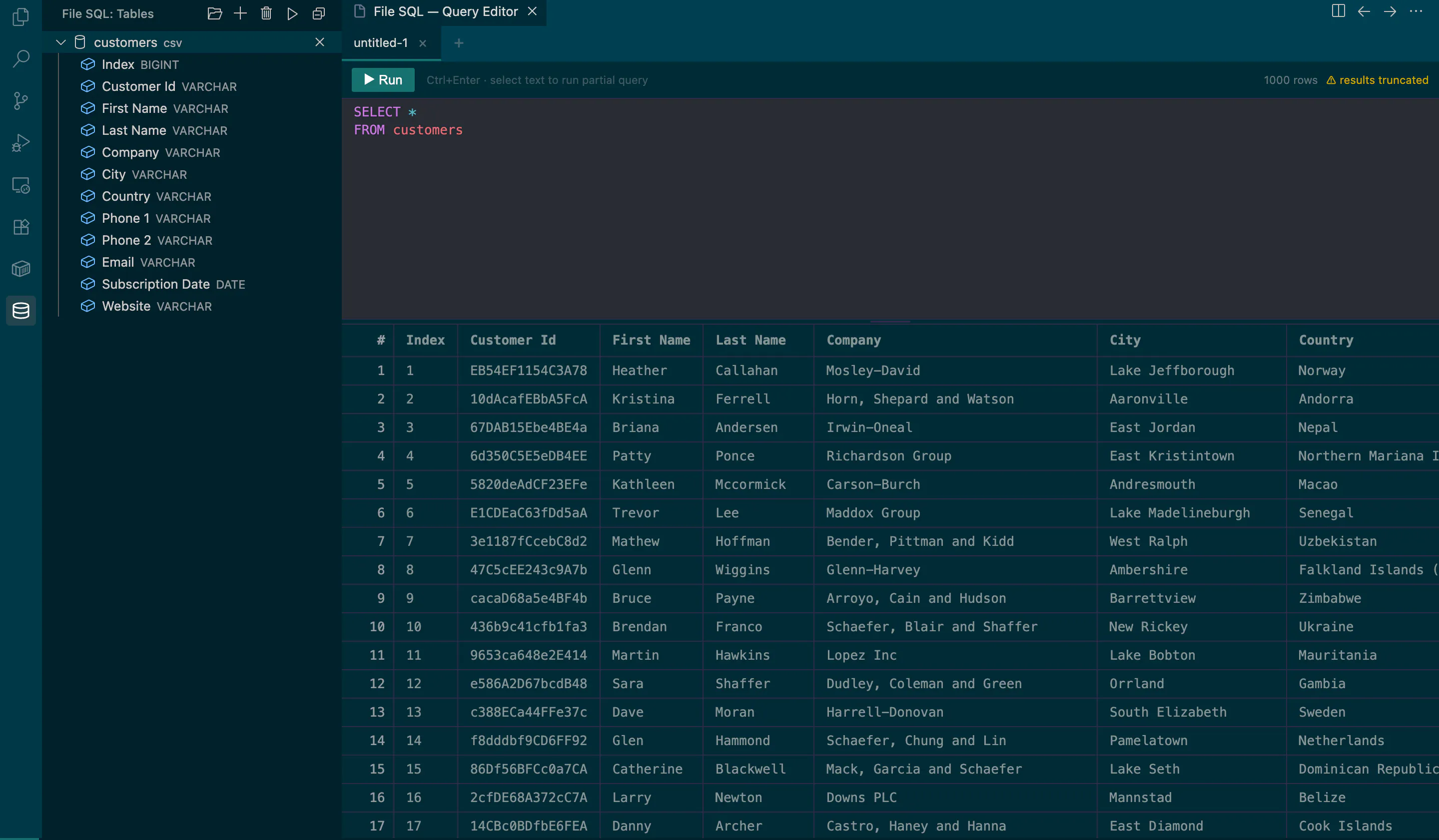This screenshot has width=1439, height=840.
Task: Open the Remote Explorer view
Action: 20,185
